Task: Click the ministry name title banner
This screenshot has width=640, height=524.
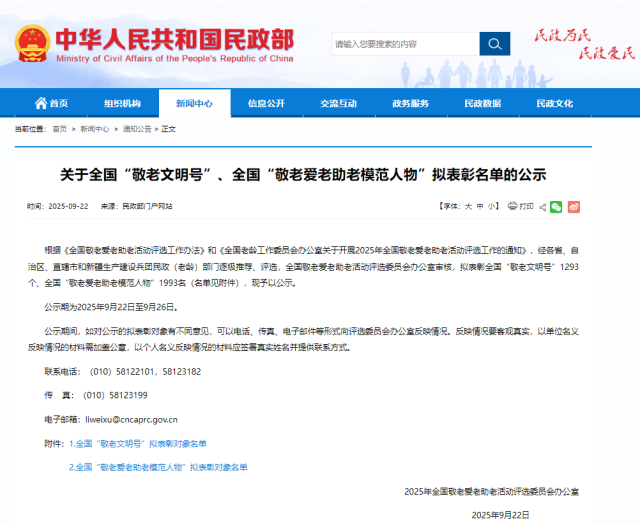Action: [175, 44]
